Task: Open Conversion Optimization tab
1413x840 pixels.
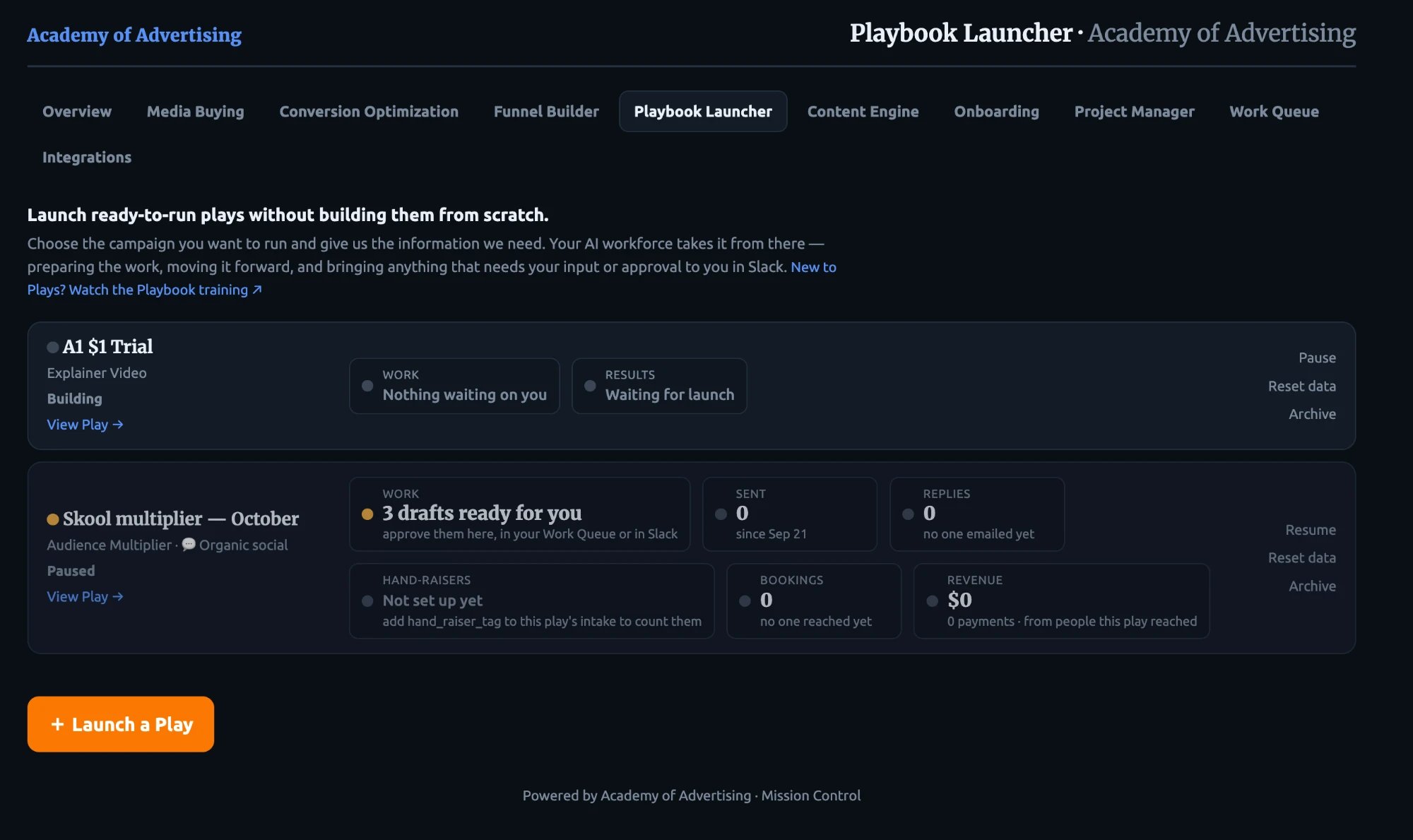Action: pos(369,112)
